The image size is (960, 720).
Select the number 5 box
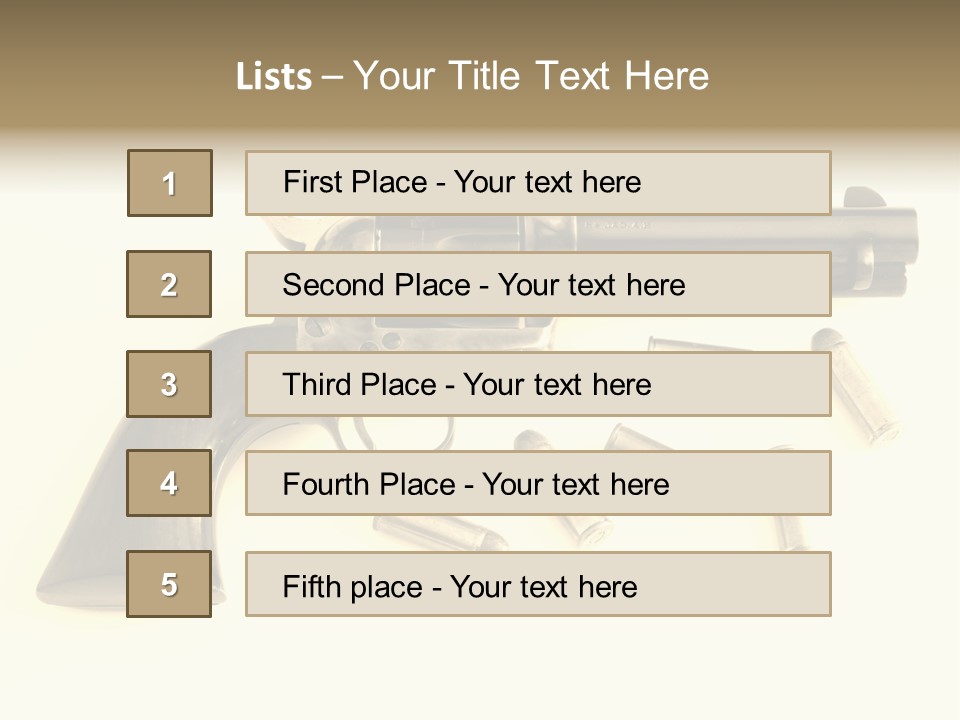click(x=169, y=583)
